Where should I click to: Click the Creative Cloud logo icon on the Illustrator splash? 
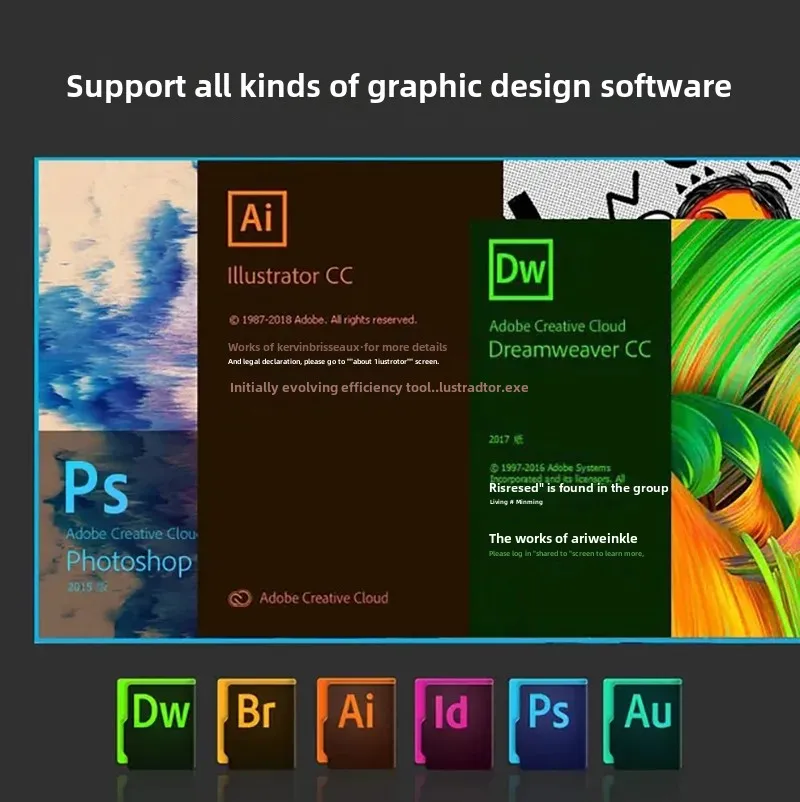coord(240,598)
